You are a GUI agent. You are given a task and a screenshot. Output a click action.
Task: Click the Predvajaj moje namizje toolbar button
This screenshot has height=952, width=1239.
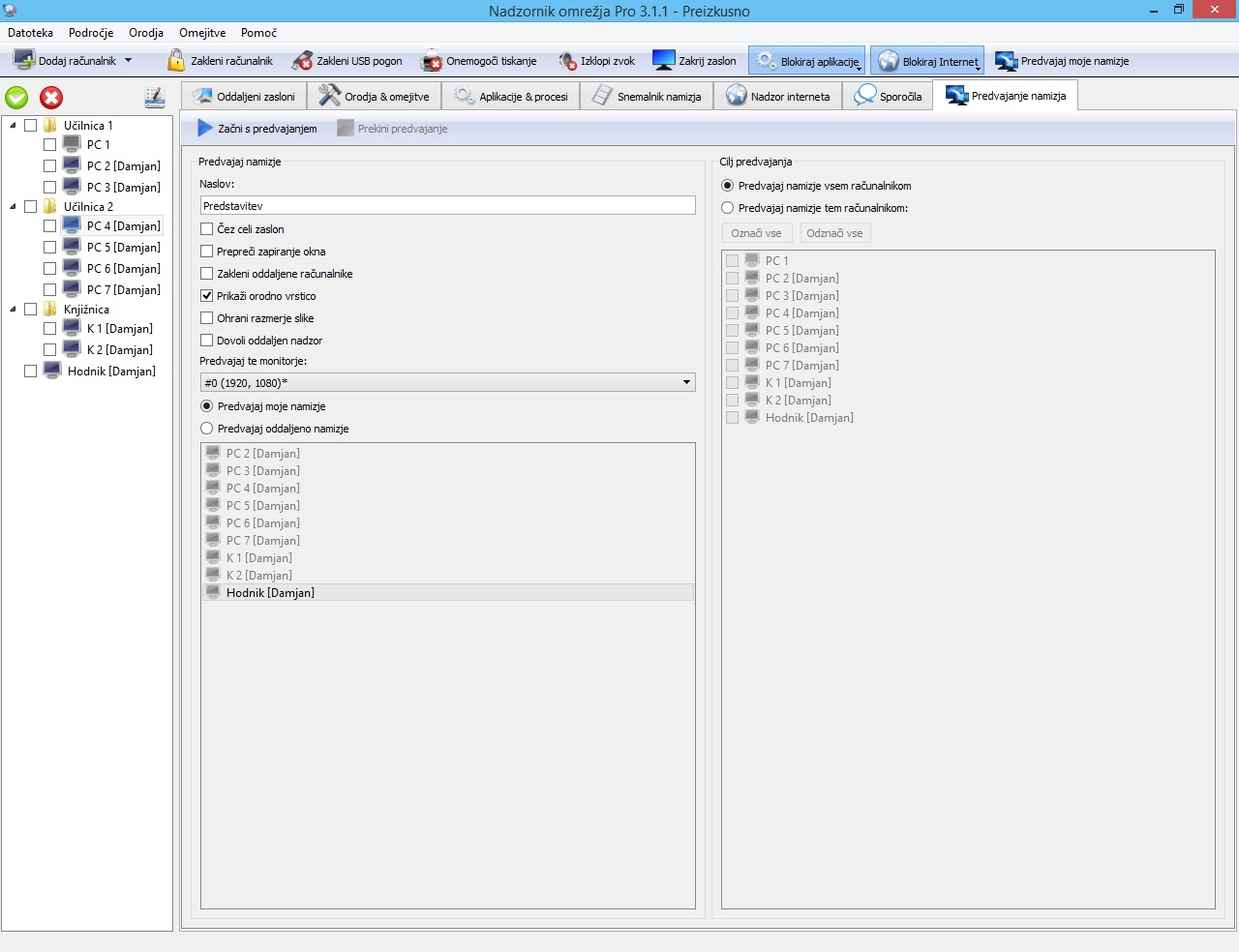[x=1062, y=61]
